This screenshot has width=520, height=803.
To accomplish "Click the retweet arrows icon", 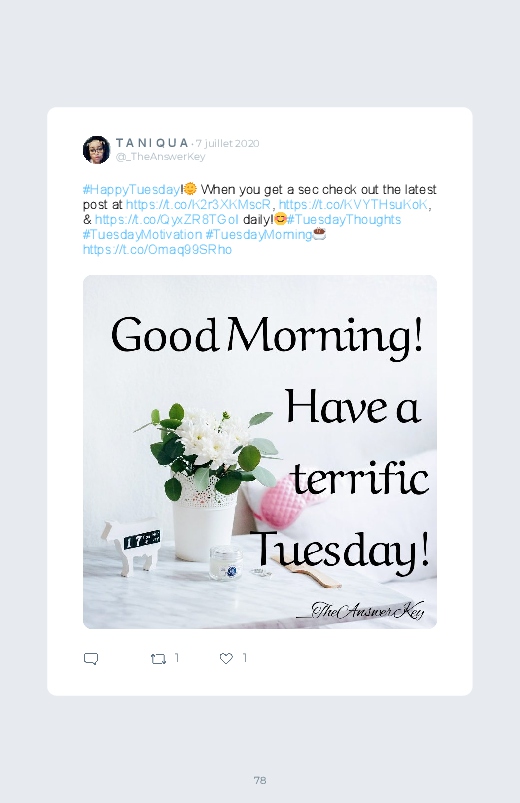I will coord(158,659).
